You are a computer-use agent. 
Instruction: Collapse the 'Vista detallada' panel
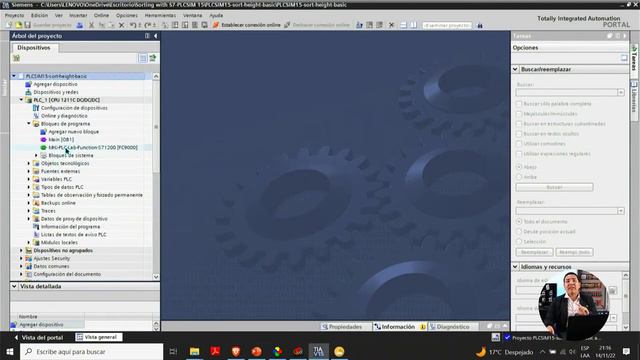(x=14, y=287)
